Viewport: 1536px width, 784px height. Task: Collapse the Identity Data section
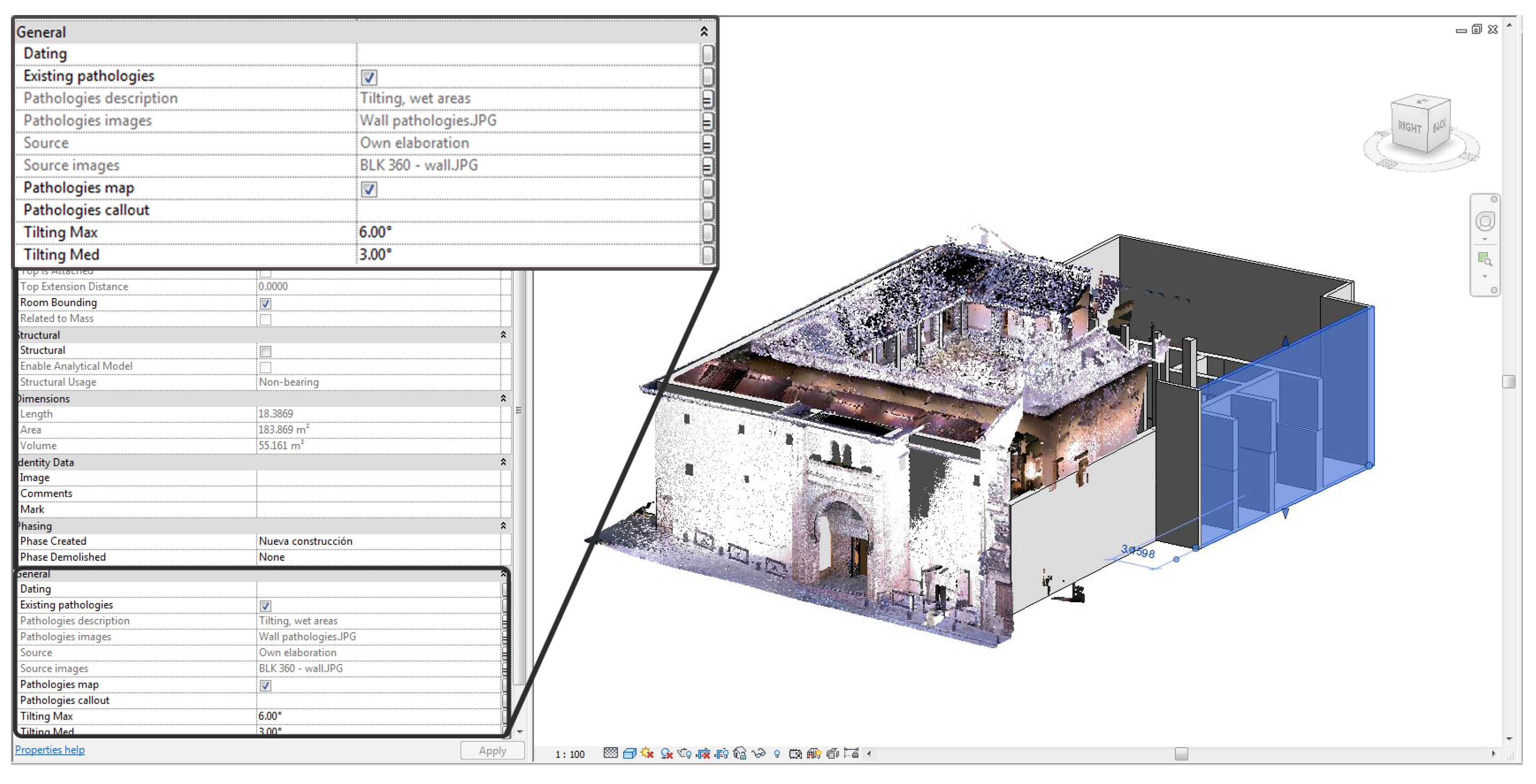[503, 462]
